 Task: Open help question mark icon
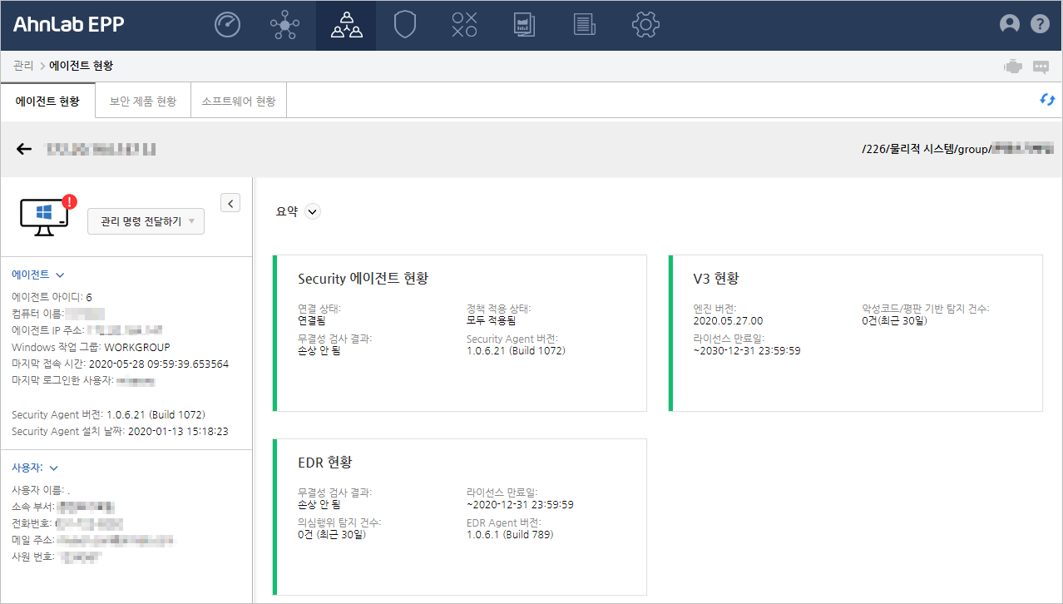[x=1039, y=25]
